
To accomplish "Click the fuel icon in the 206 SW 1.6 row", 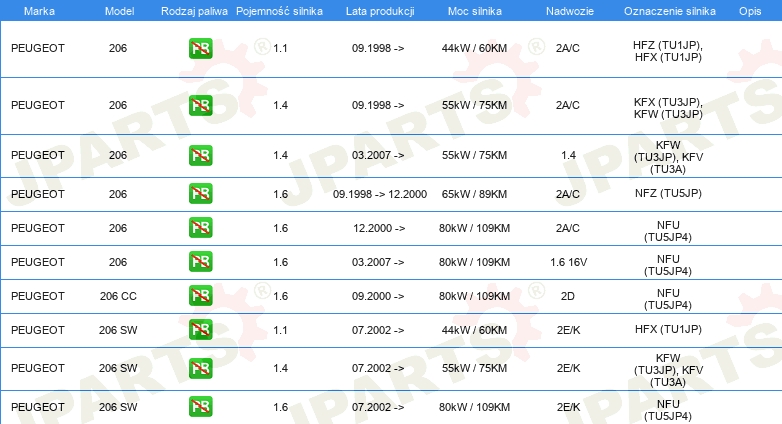I will (x=200, y=407).
